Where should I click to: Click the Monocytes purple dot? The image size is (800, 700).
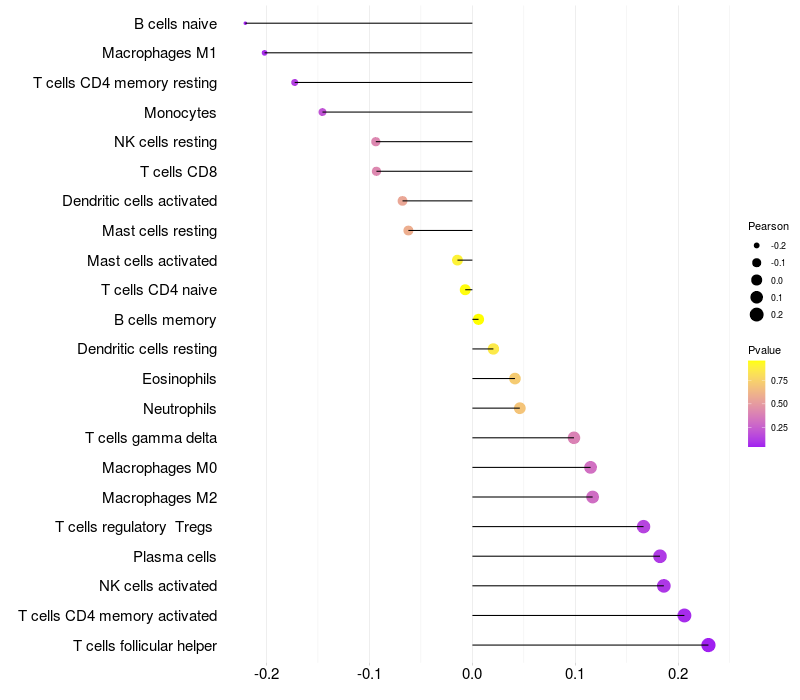click(322, 112)
